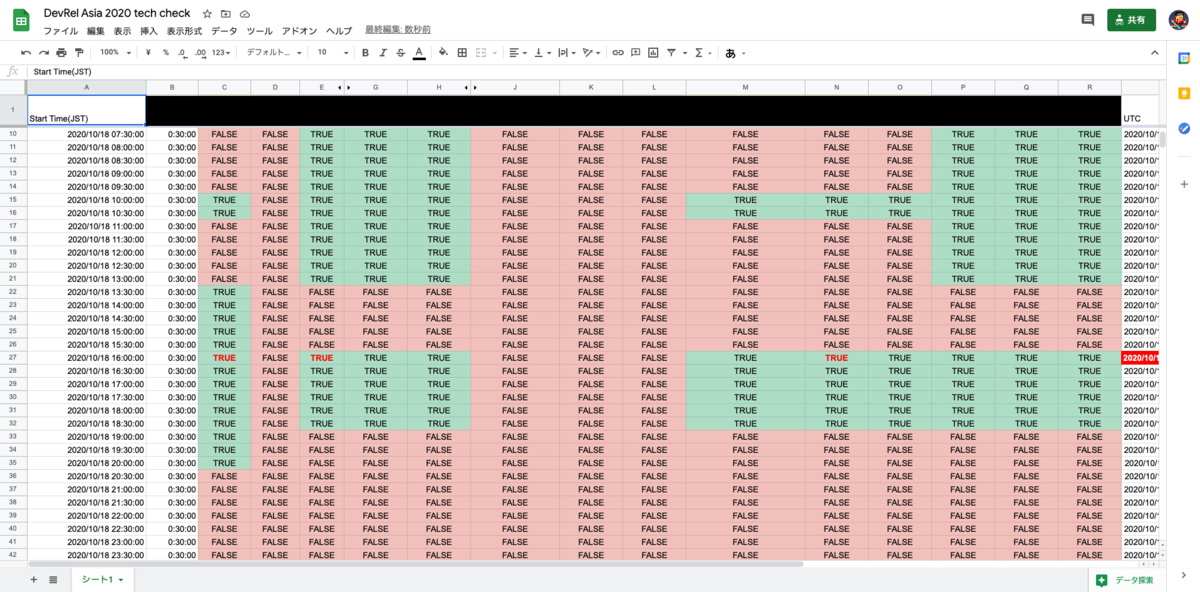Open the 挿入 menu
The width and height of the screenshot is (1200, 592).
(149, 31)
